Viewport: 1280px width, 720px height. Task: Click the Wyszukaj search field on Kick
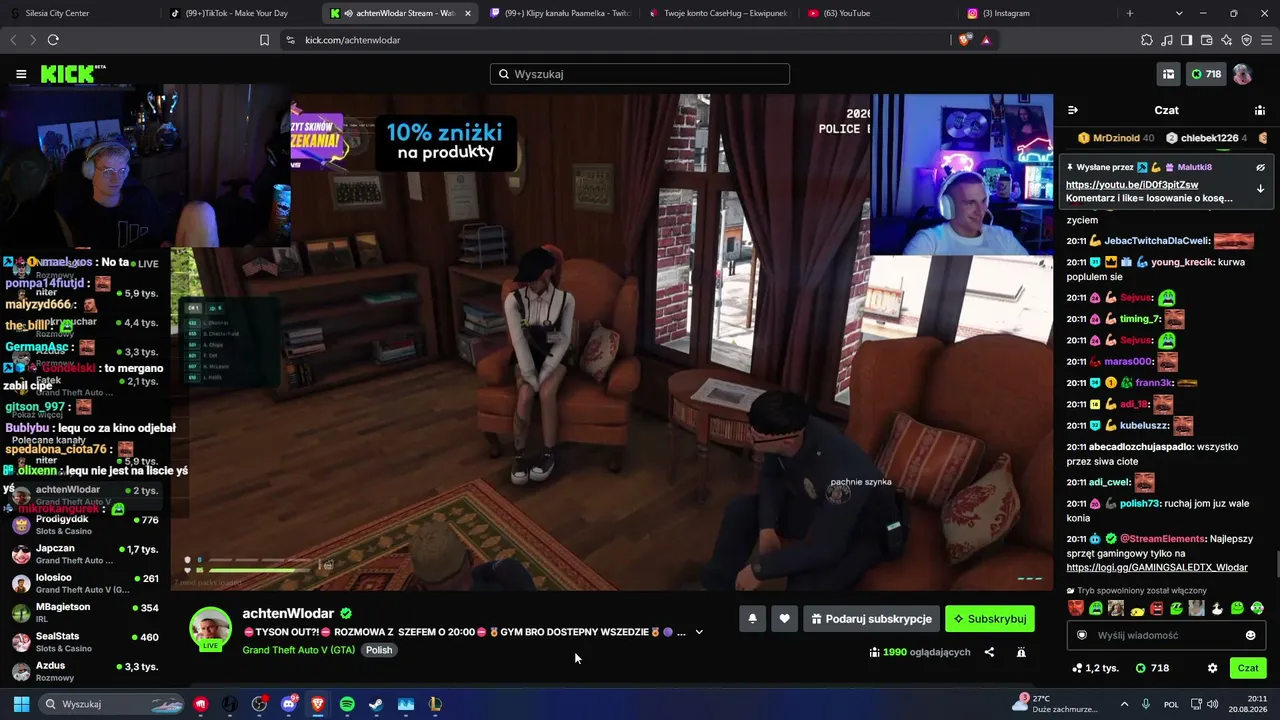(x=640, y=74)
